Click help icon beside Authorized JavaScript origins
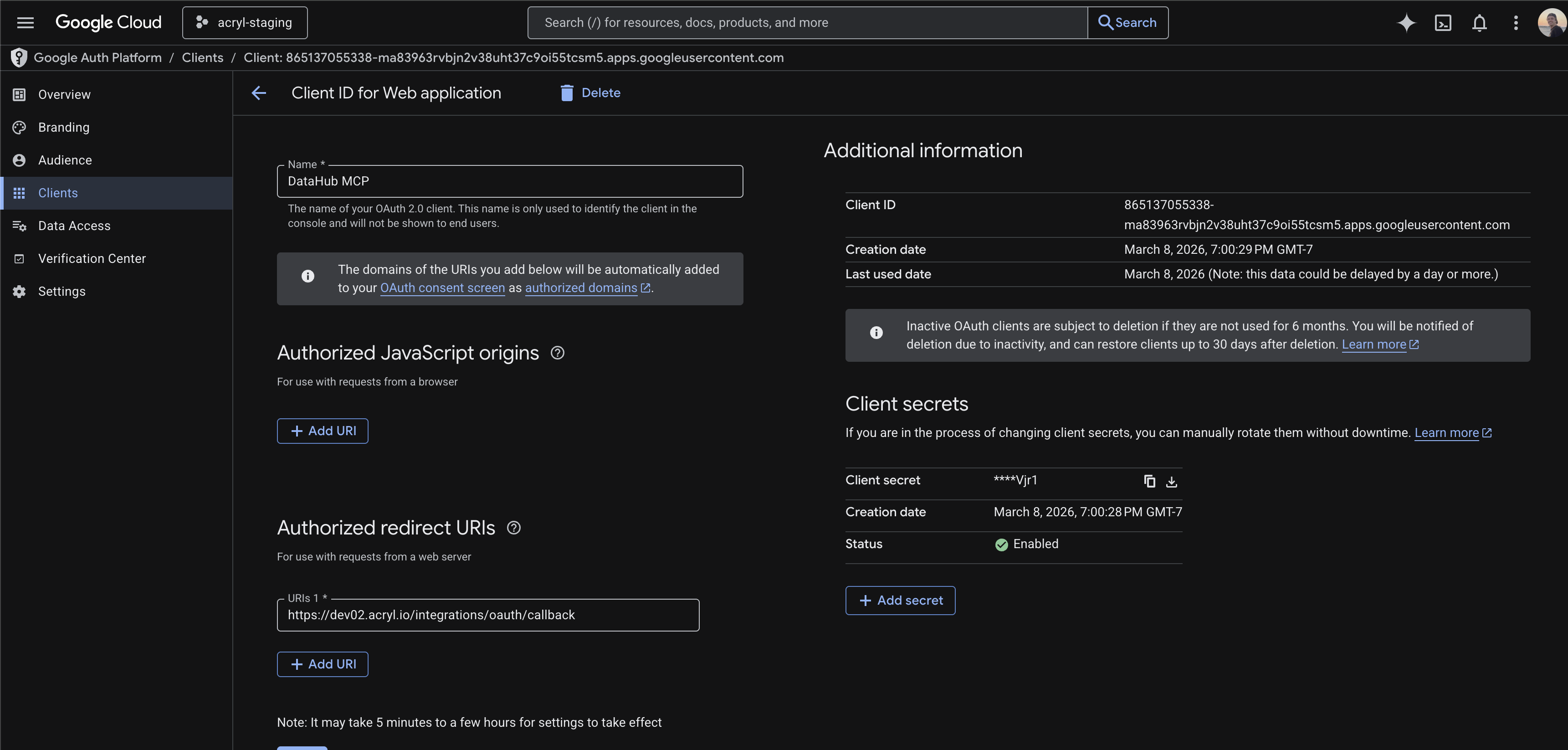This screenshot has height=750, width=1568. [557, 353]
